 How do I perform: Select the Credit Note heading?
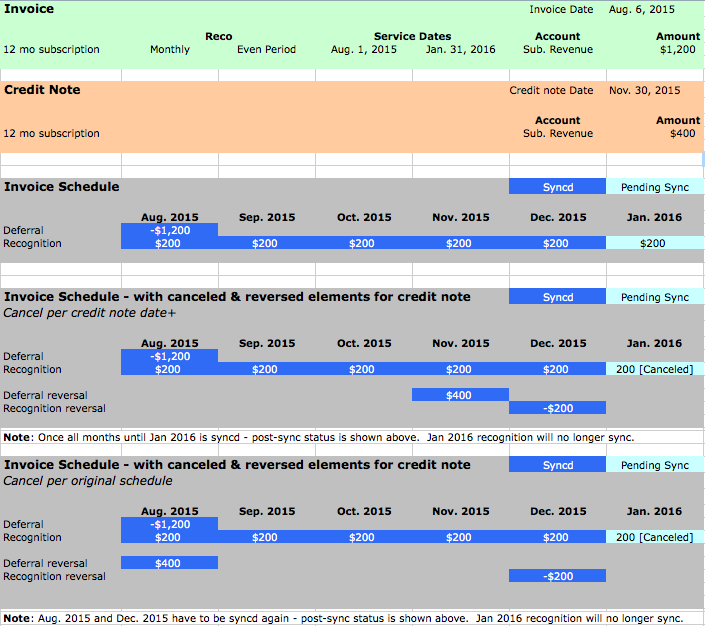tap(42, 90)
